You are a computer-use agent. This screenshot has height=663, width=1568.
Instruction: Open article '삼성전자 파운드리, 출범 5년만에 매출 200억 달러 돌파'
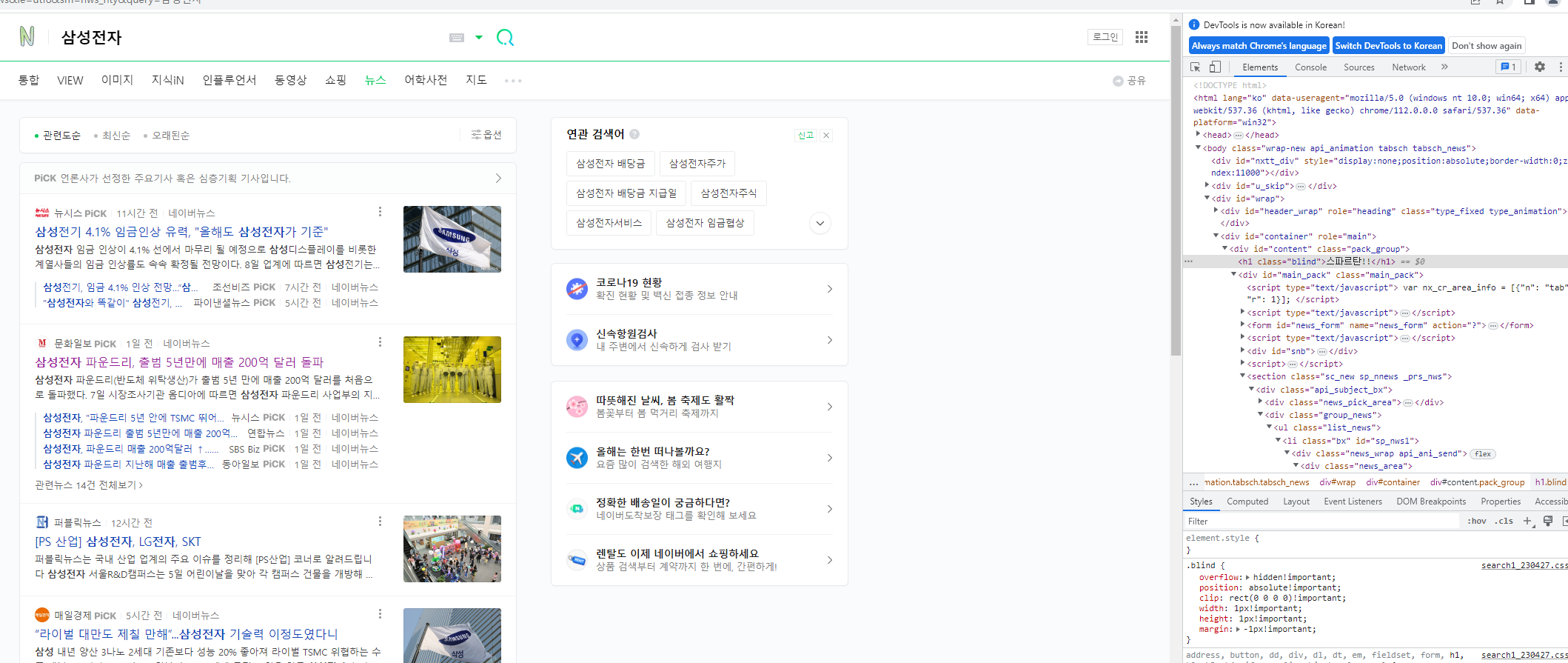179,362
